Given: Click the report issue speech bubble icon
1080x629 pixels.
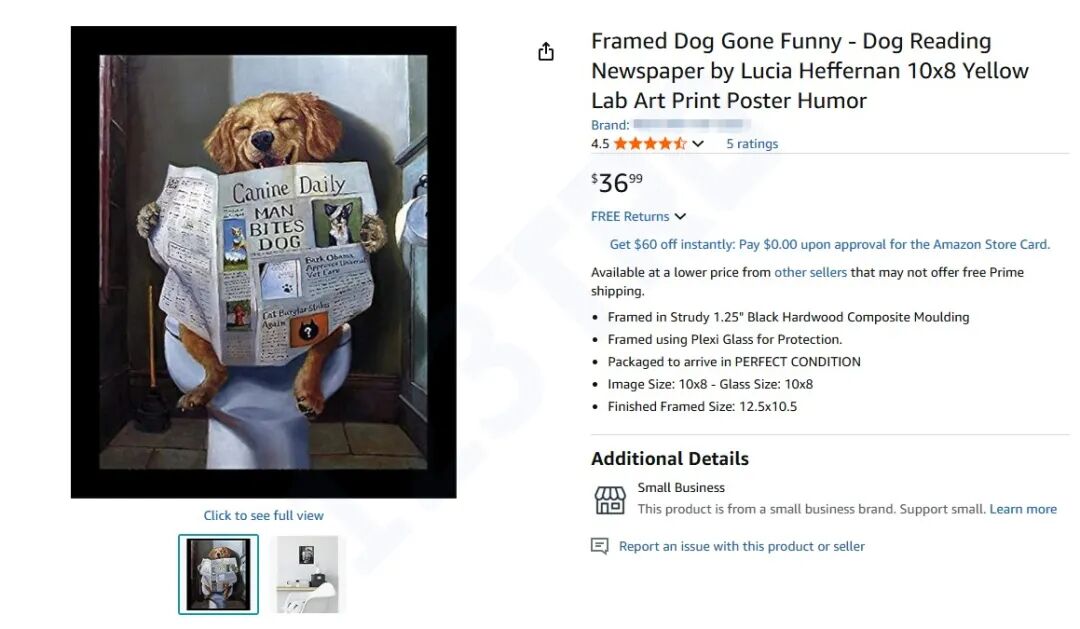Looking at the screenshot, I should tap(600, 546).
